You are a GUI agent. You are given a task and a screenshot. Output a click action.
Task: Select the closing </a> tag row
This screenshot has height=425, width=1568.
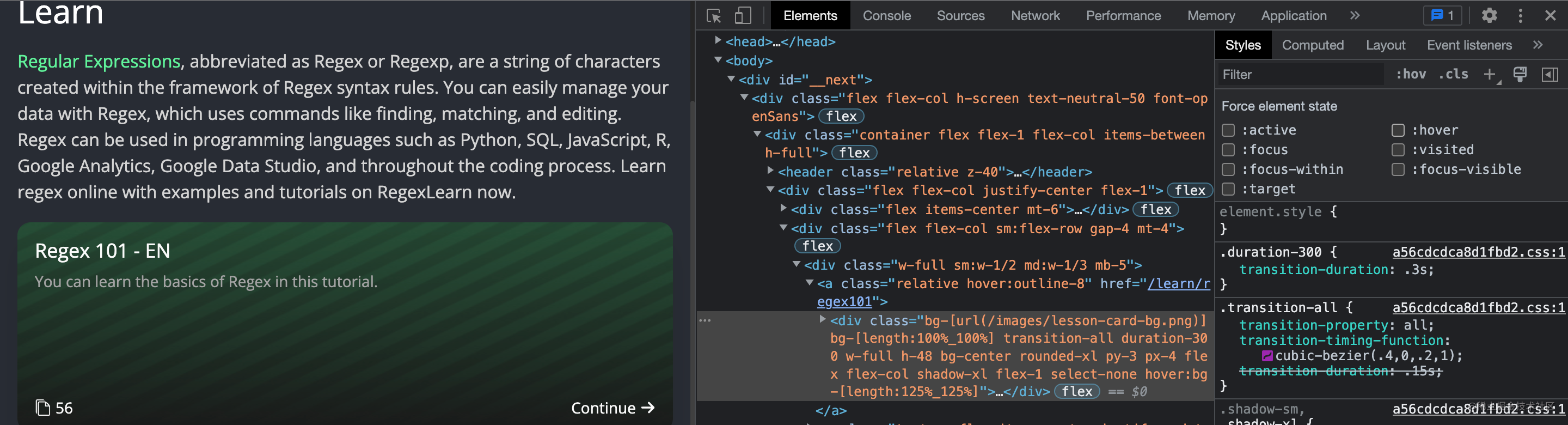(830, 411)
